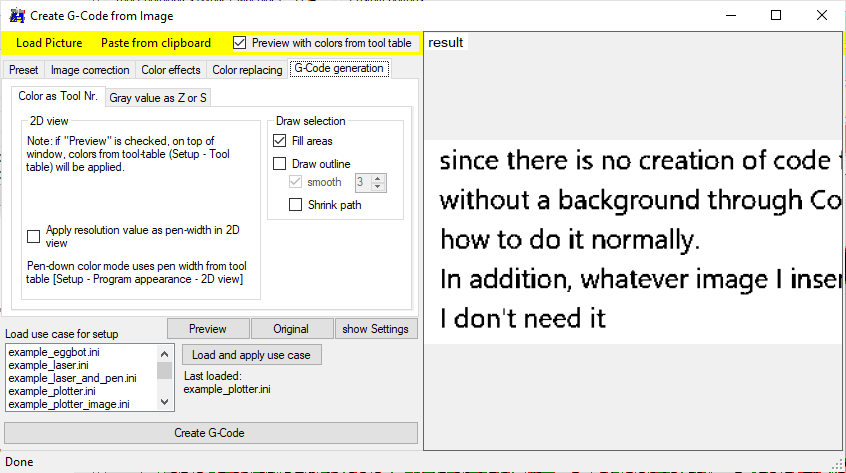The image size is (846, 473).
Task: Select the Gray value as Z or S tab
Action: (x=158, y=97)
